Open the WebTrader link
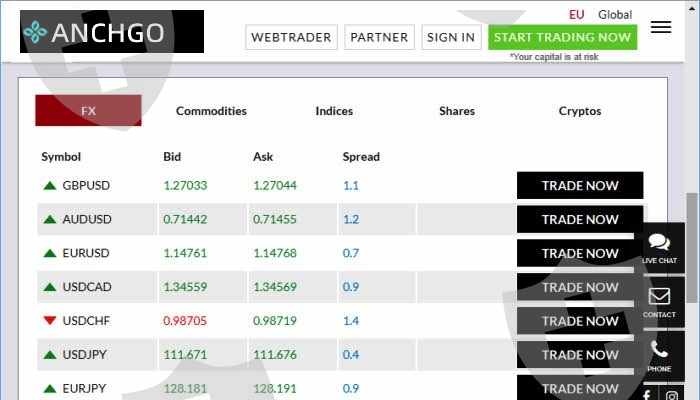700x400 pixels. (x=291, y=37)
